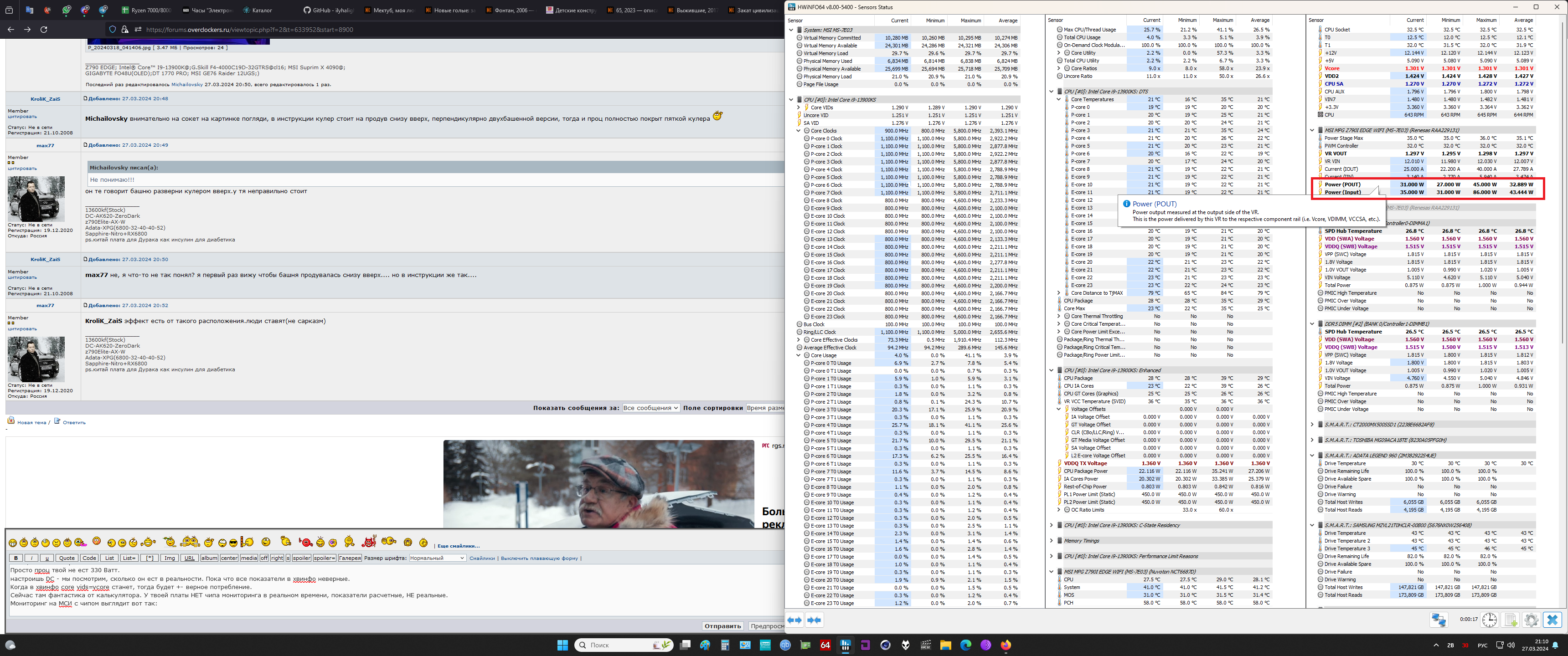Image resolution: width=1568 pixels, height=656 pixels.
Task: Click HWiNFO collapse sensor columns arrows icon
Action: click(814, 620)
